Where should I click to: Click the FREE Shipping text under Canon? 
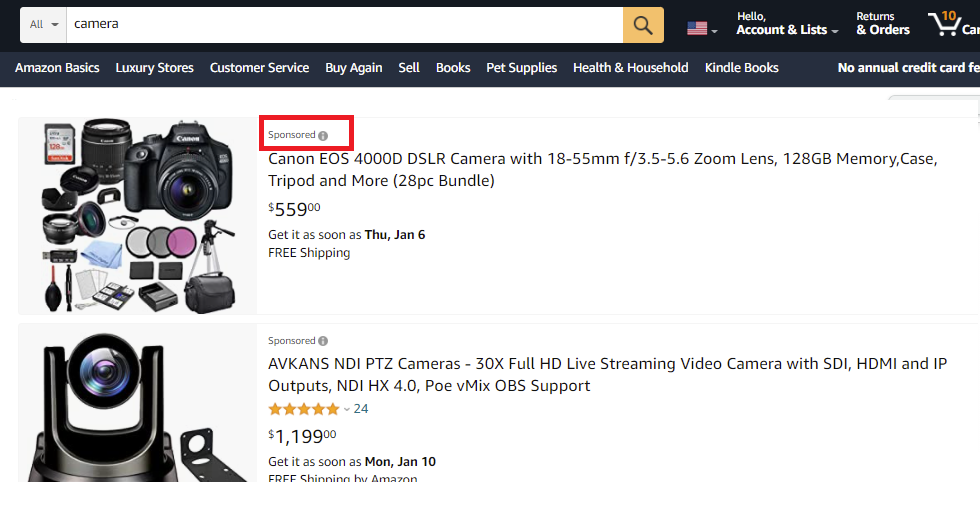coord(309,252)
